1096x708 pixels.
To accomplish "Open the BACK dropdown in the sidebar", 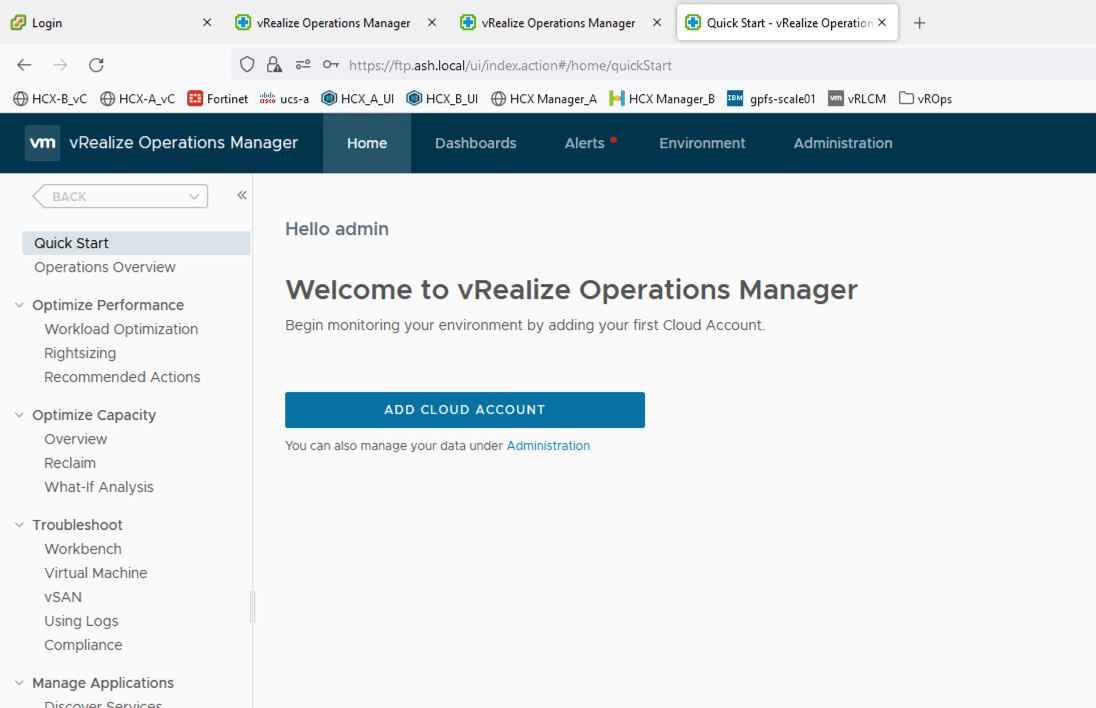I will (x=119, y=196).
